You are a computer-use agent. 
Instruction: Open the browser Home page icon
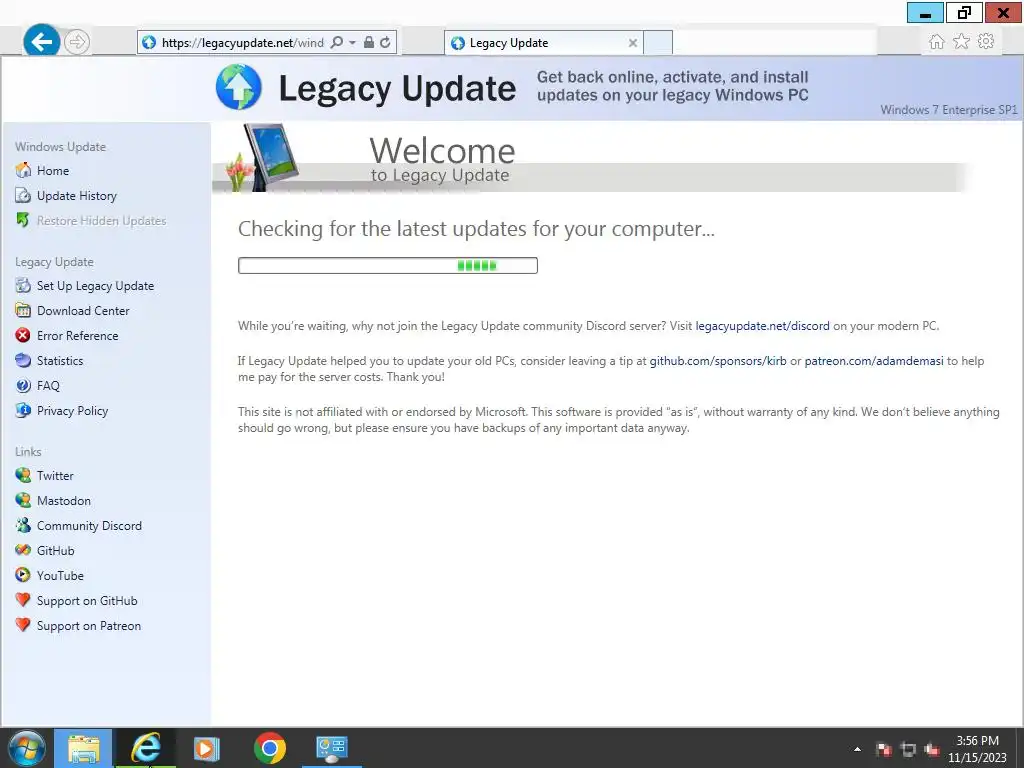click(x=936, y=42)
